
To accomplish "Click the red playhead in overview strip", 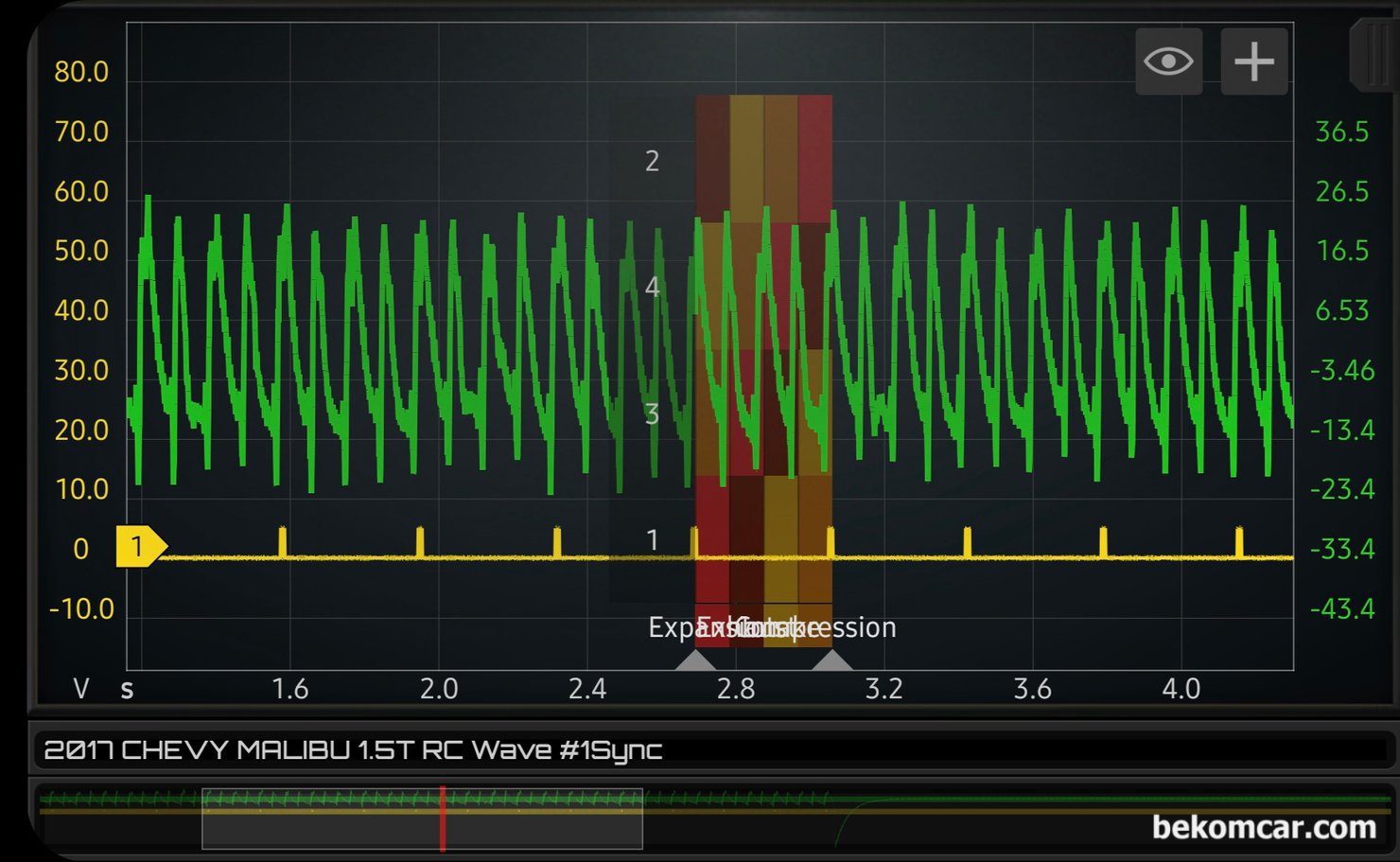I will (x=442, y=818).
